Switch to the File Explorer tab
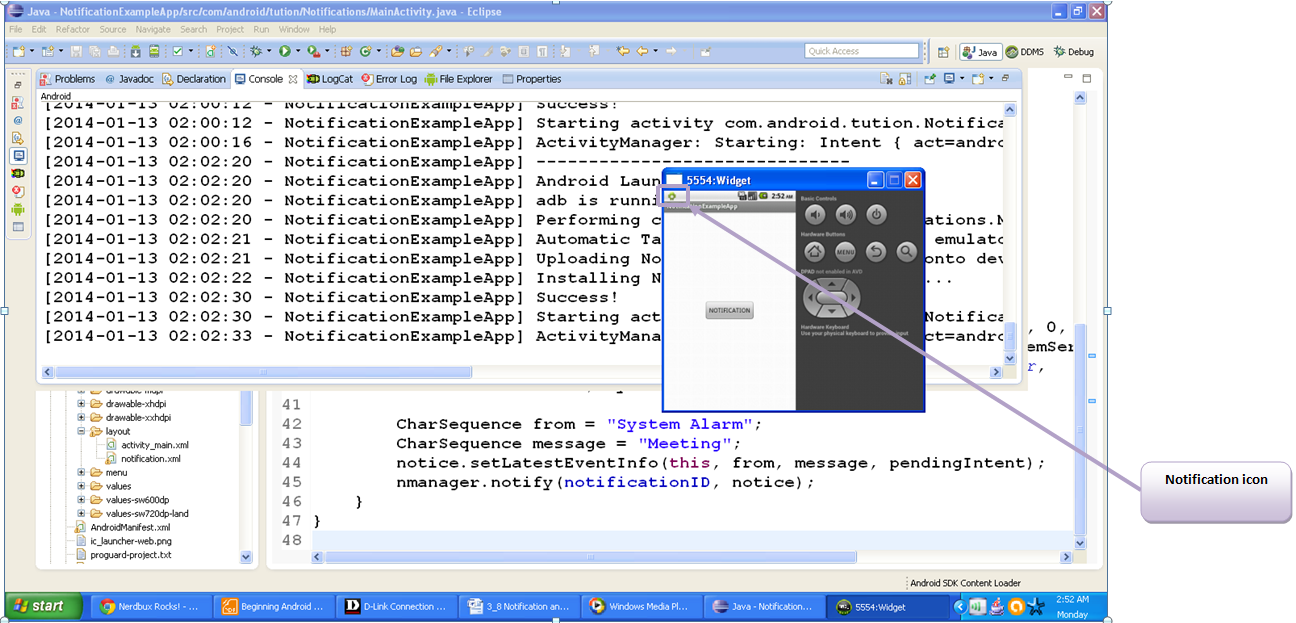 tap(459, 79)
